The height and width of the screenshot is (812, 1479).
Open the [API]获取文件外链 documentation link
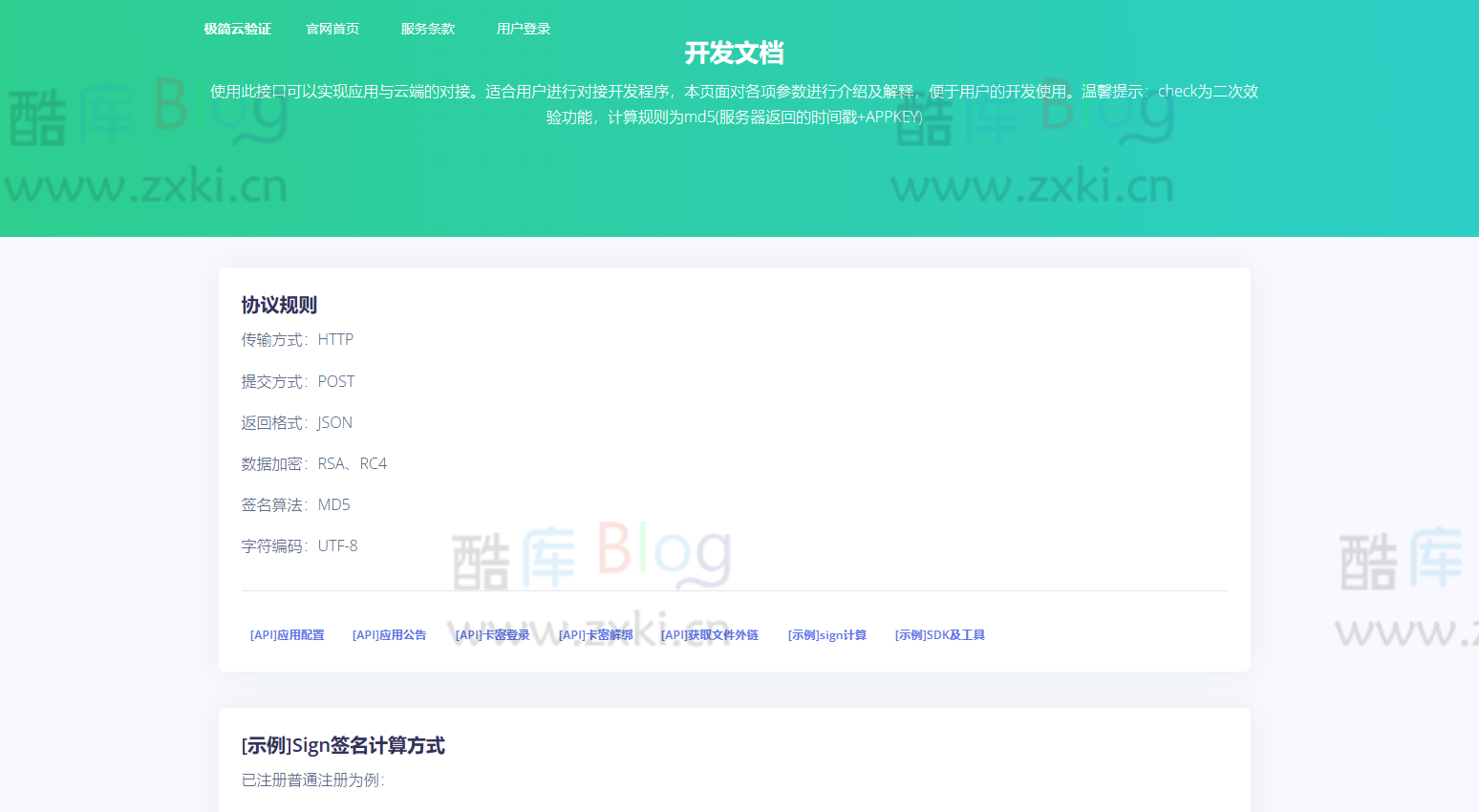[x=708, y=633]
